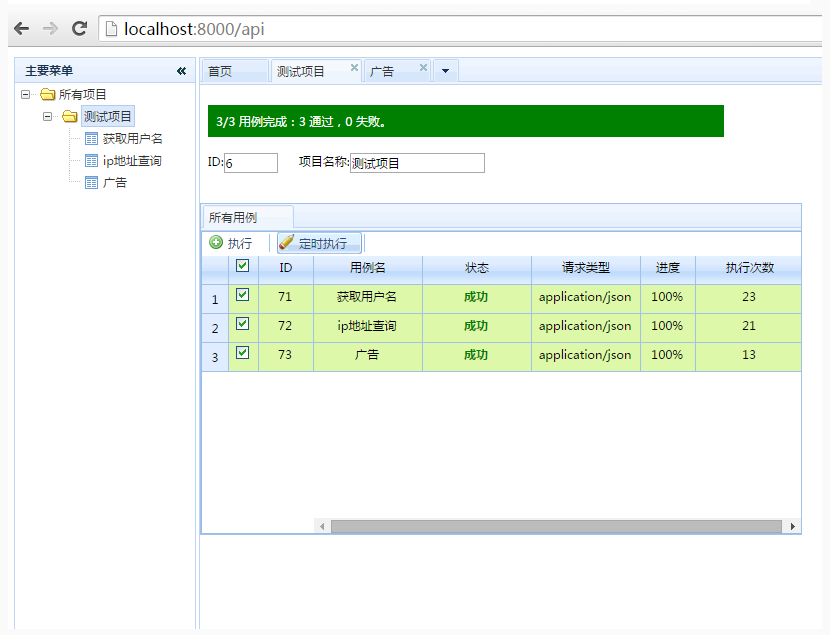Sort by the 执行次数 column header
This screenshot has width=830, height=635.
coord(749,268)
